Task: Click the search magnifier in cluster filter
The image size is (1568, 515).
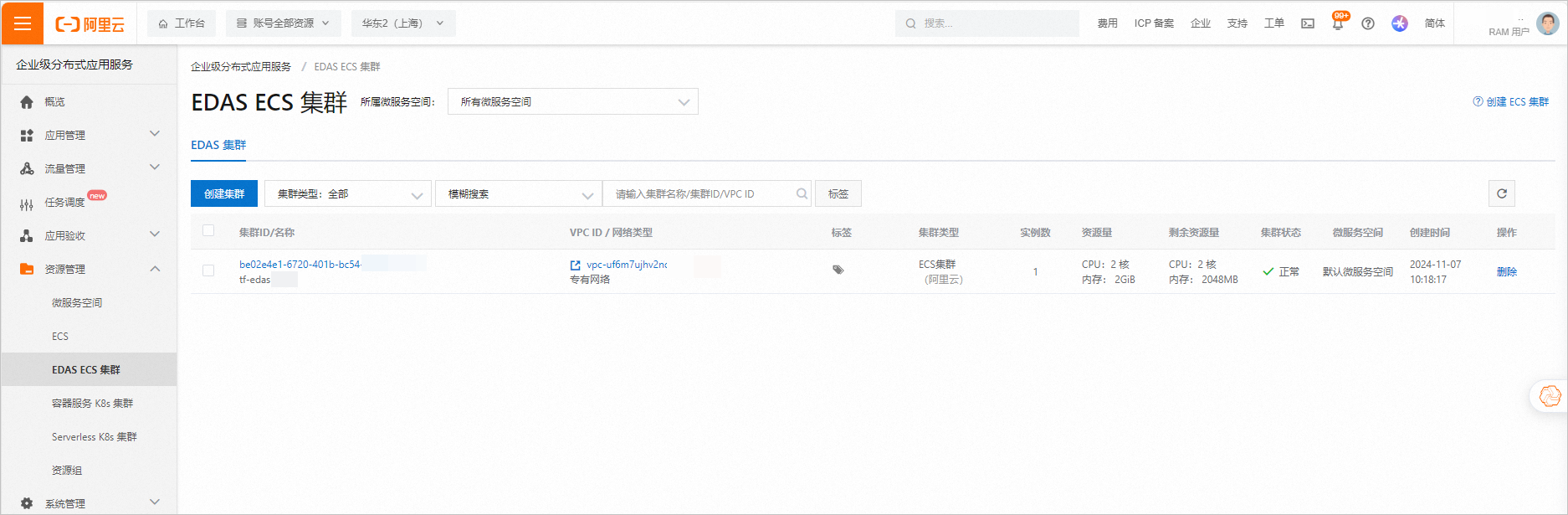Action: click(802, 193)
